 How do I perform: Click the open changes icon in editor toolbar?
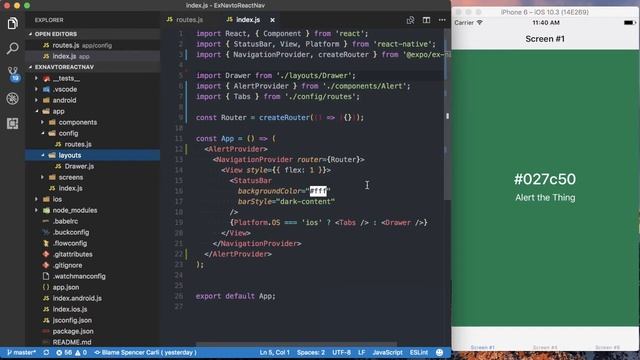(410, 20)
